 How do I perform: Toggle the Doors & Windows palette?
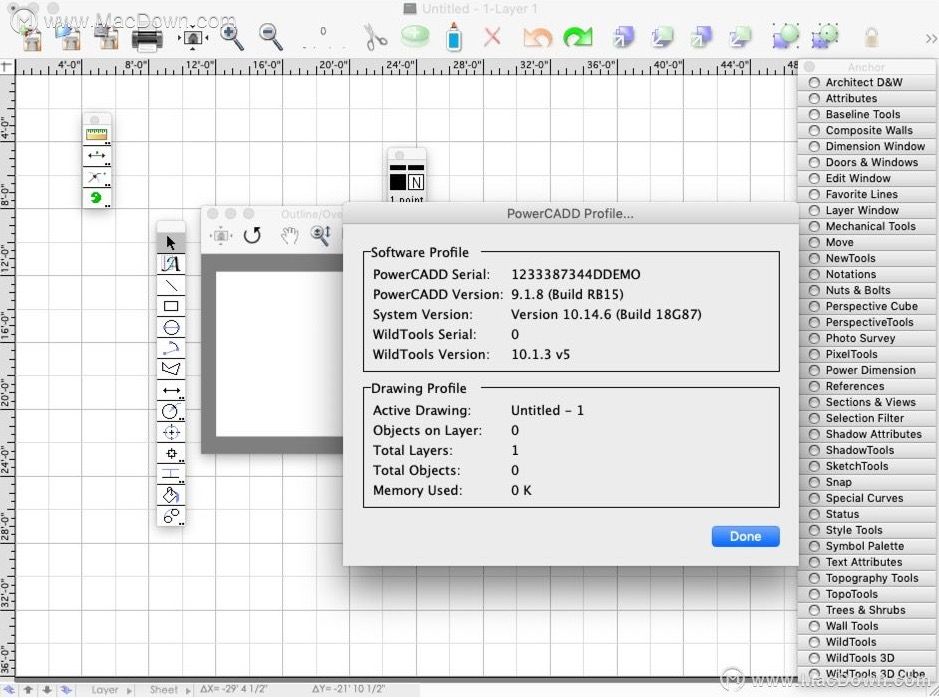tap(867, 162)
